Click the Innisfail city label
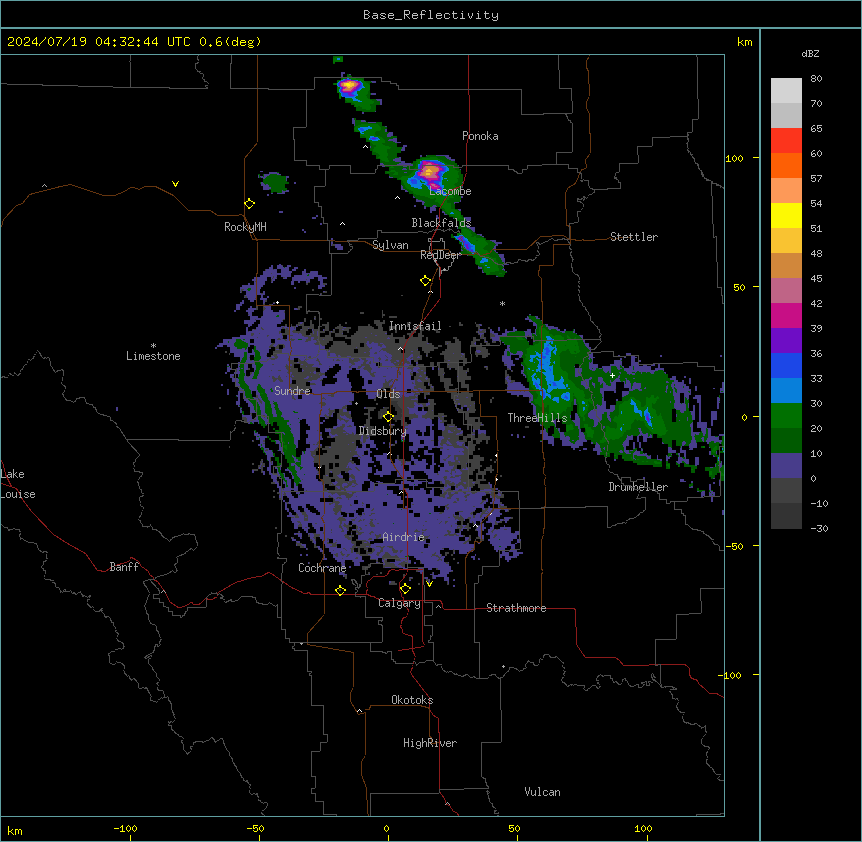 click(415, 326)
